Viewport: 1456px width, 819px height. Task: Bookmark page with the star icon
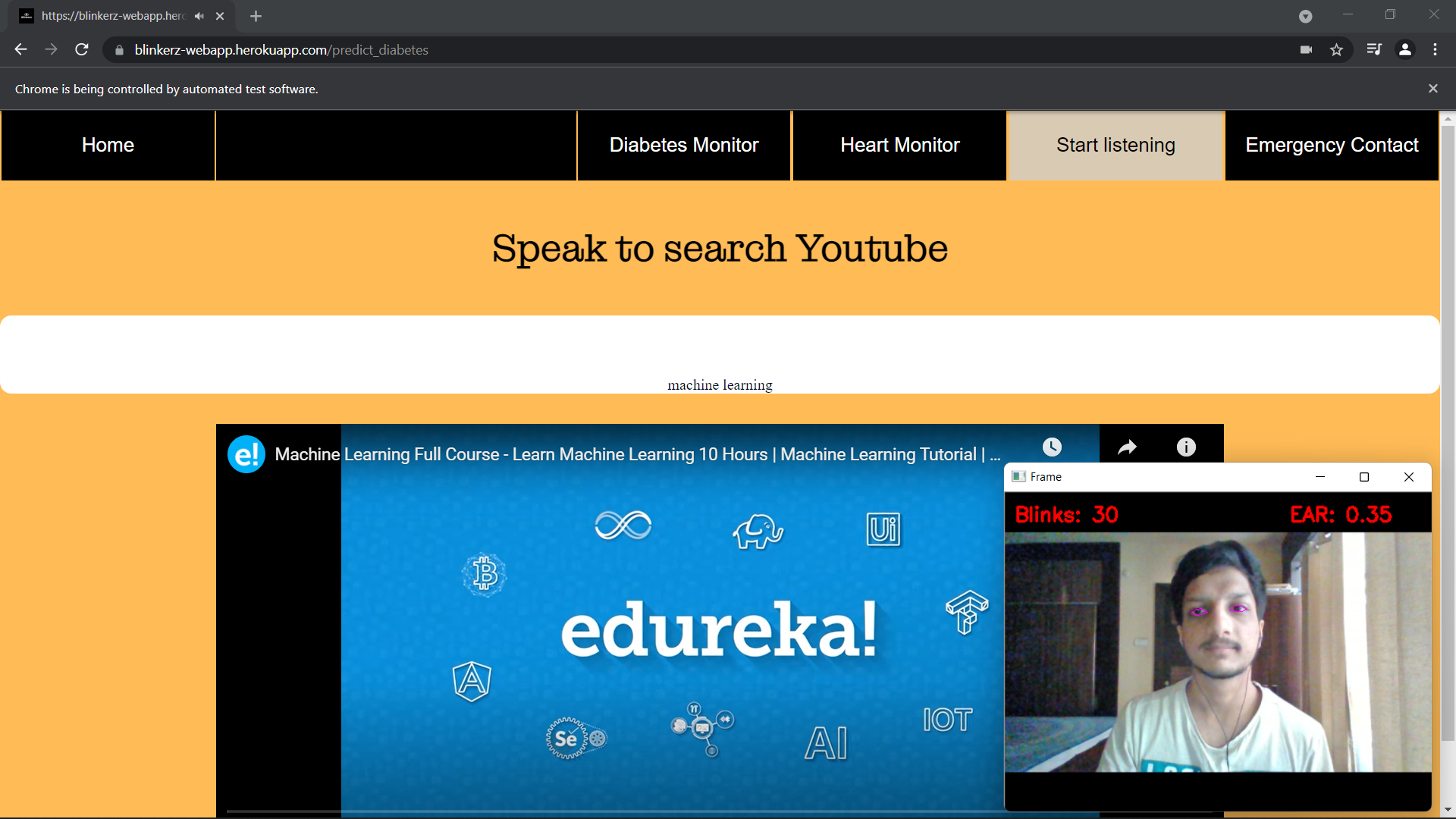[1336, 50]
